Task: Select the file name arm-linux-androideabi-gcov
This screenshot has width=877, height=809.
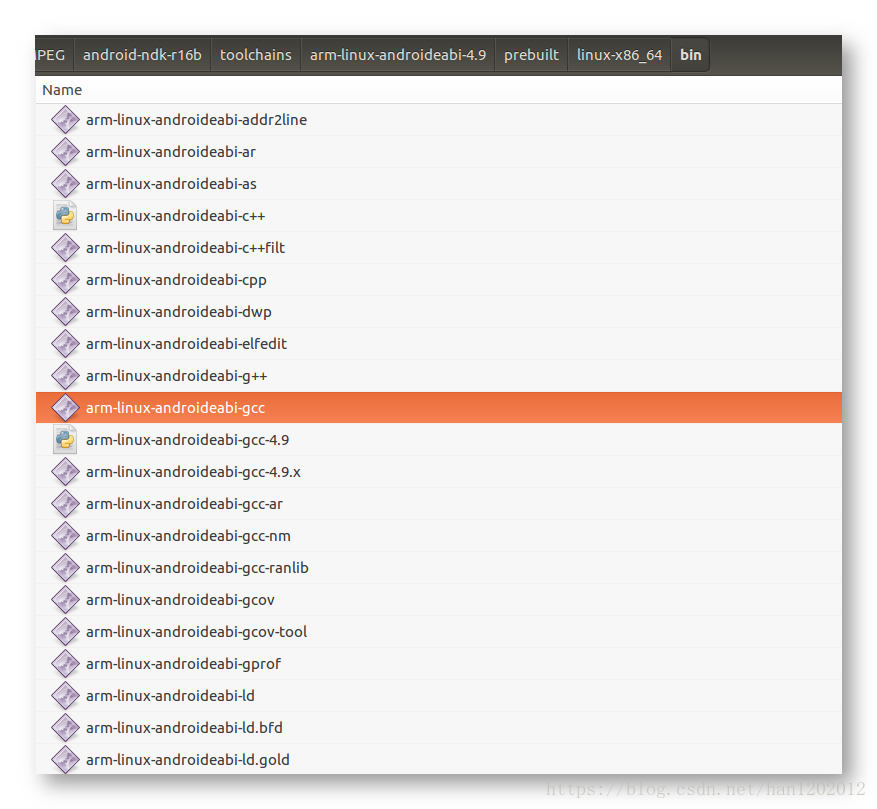Action: click(x=180, y=600)
